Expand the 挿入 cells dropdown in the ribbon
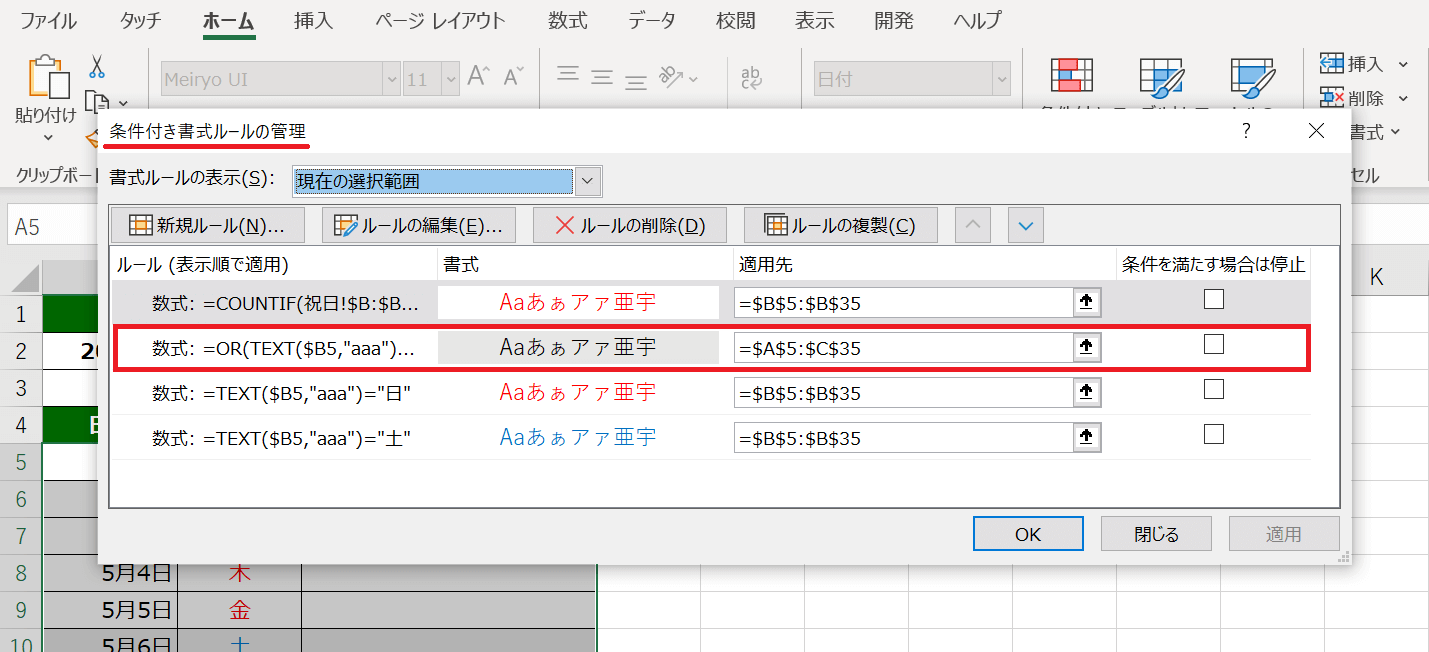 point(1402,65)
